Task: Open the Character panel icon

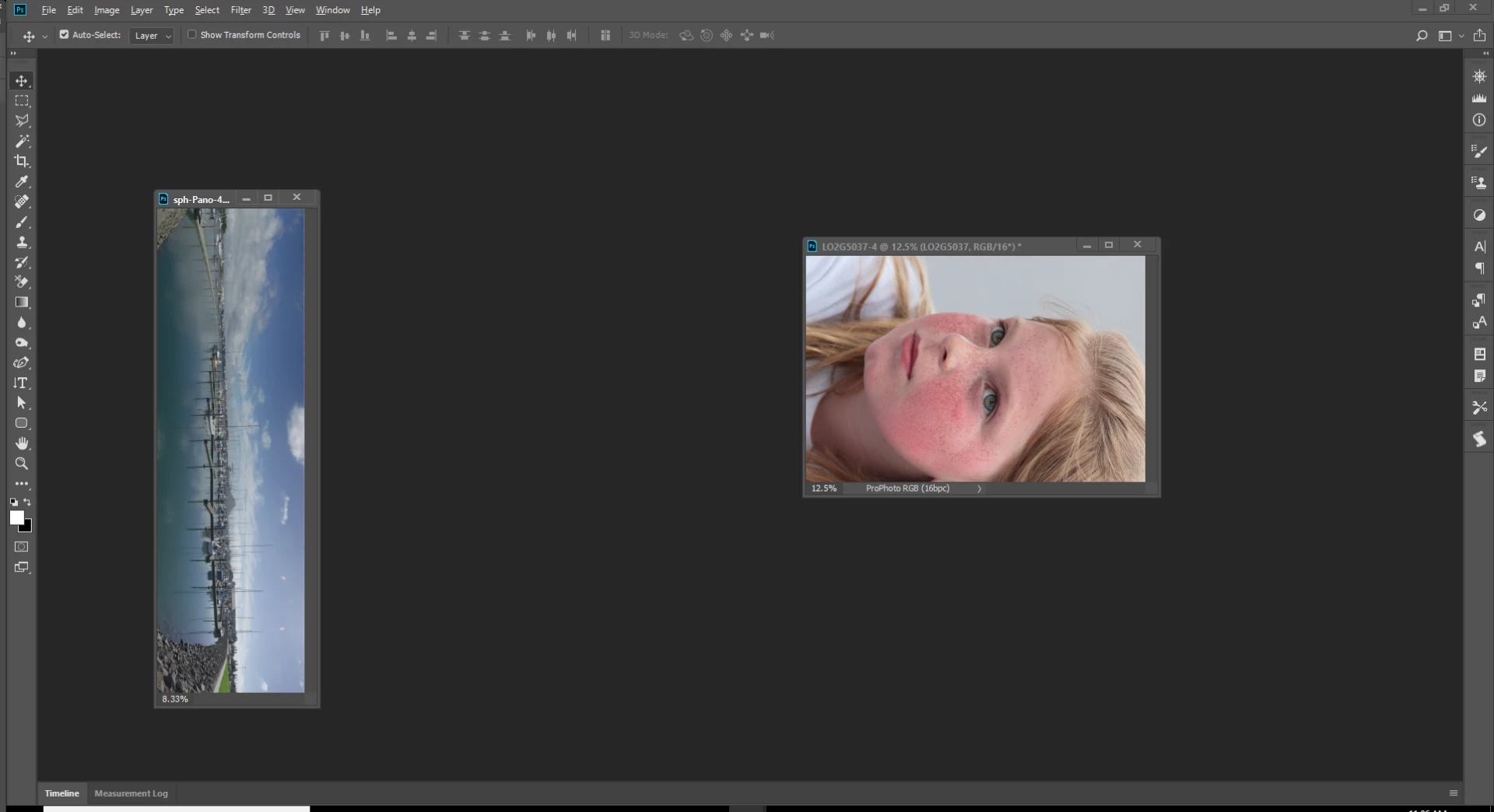Action: [x=1479, y=247]
